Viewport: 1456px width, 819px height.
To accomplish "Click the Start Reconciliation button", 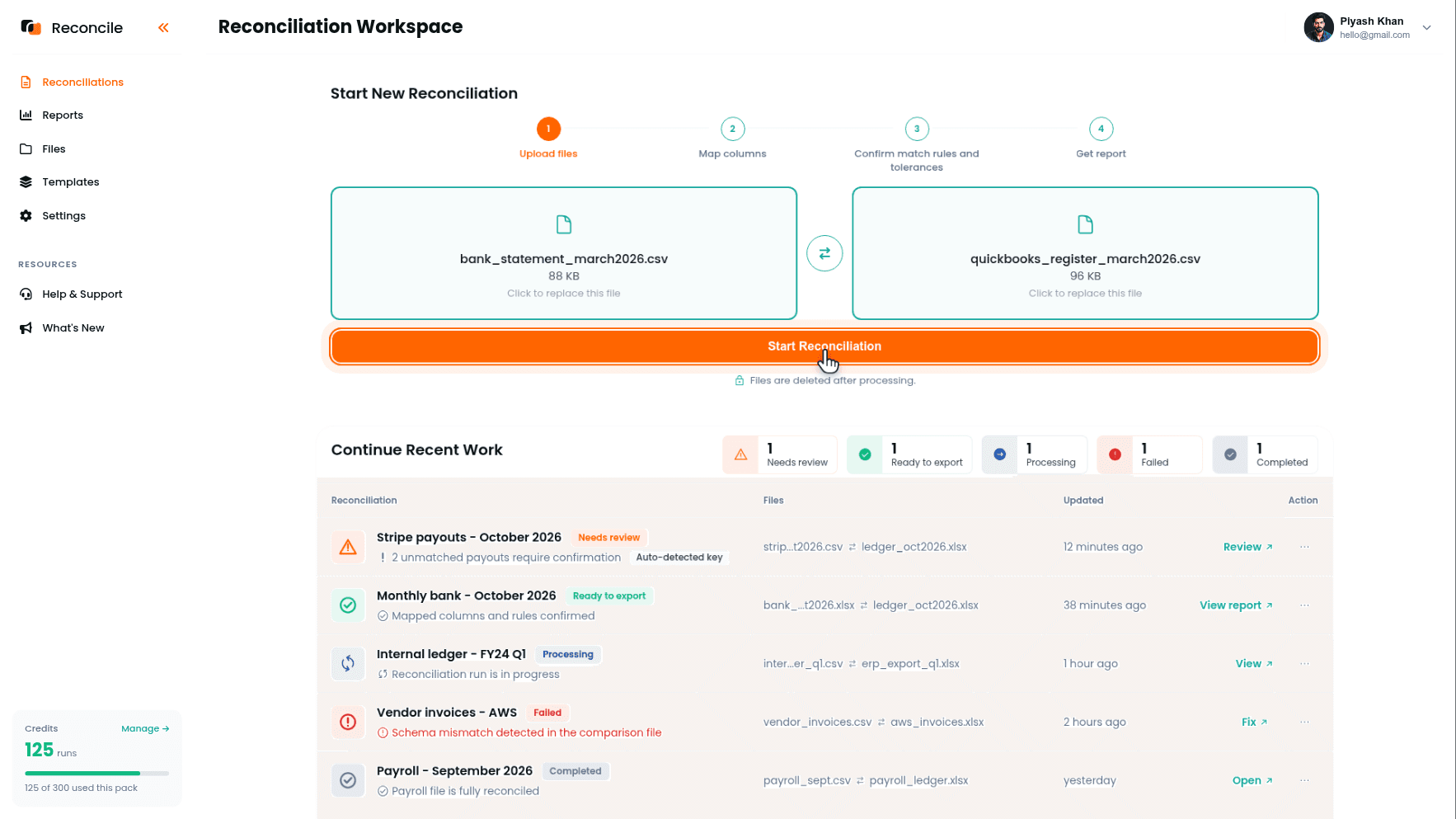I will click(824, 346).
